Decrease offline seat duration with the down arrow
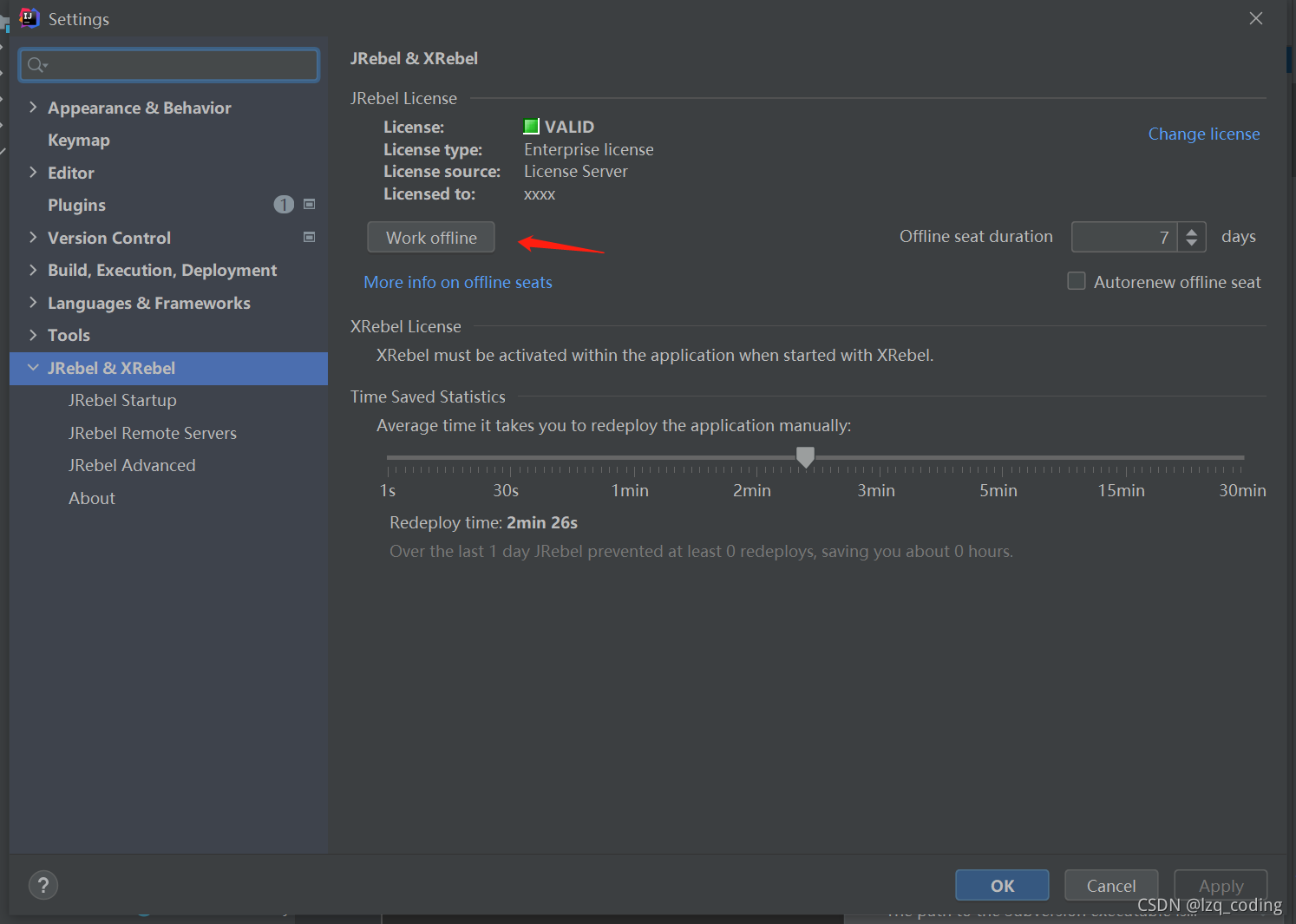Viewport: 1296px width, 924px height. pyautogui.click(x=1192, y=243)
